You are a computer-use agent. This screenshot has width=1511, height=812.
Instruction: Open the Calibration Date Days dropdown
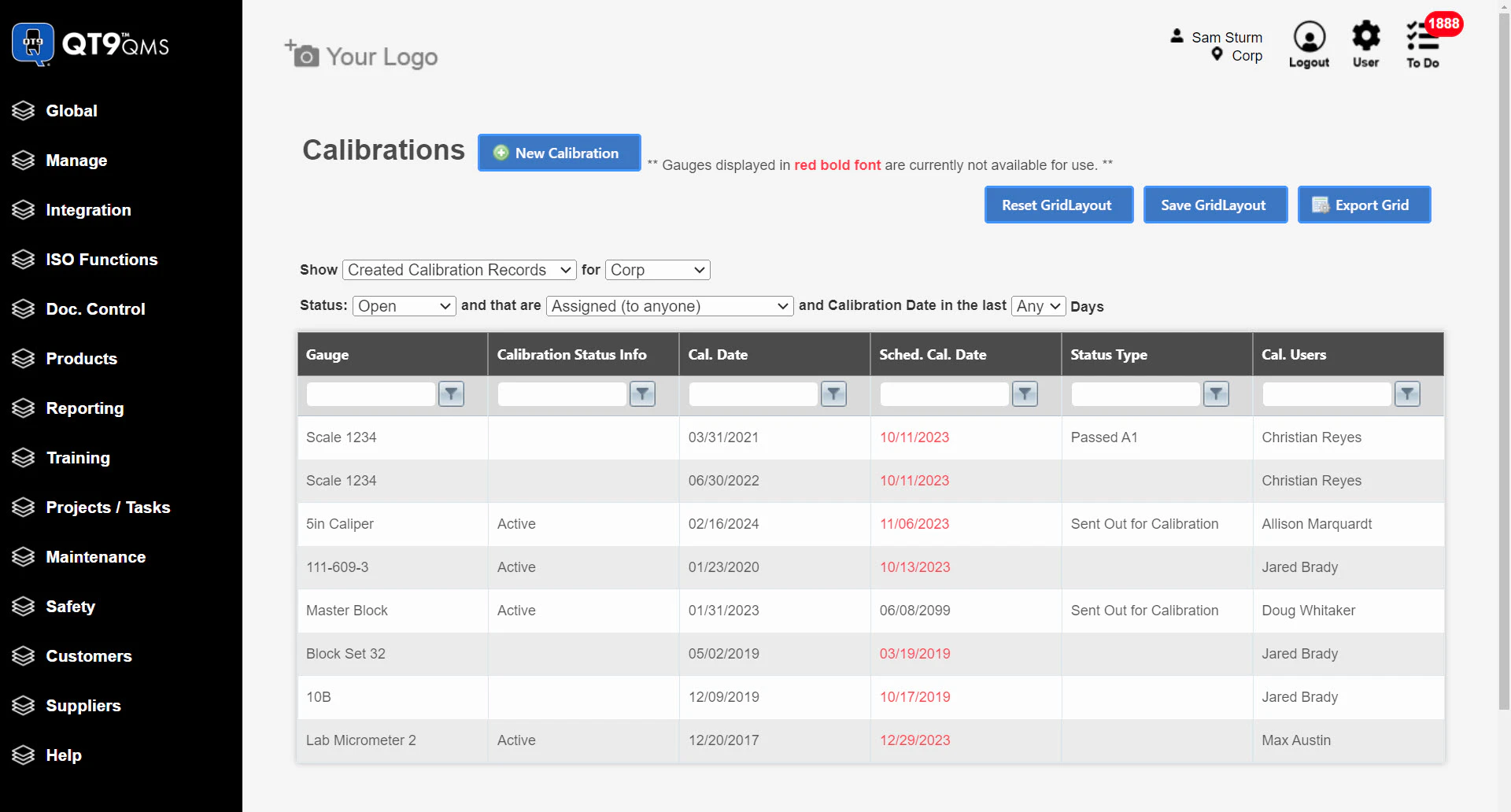[1037, 306]
